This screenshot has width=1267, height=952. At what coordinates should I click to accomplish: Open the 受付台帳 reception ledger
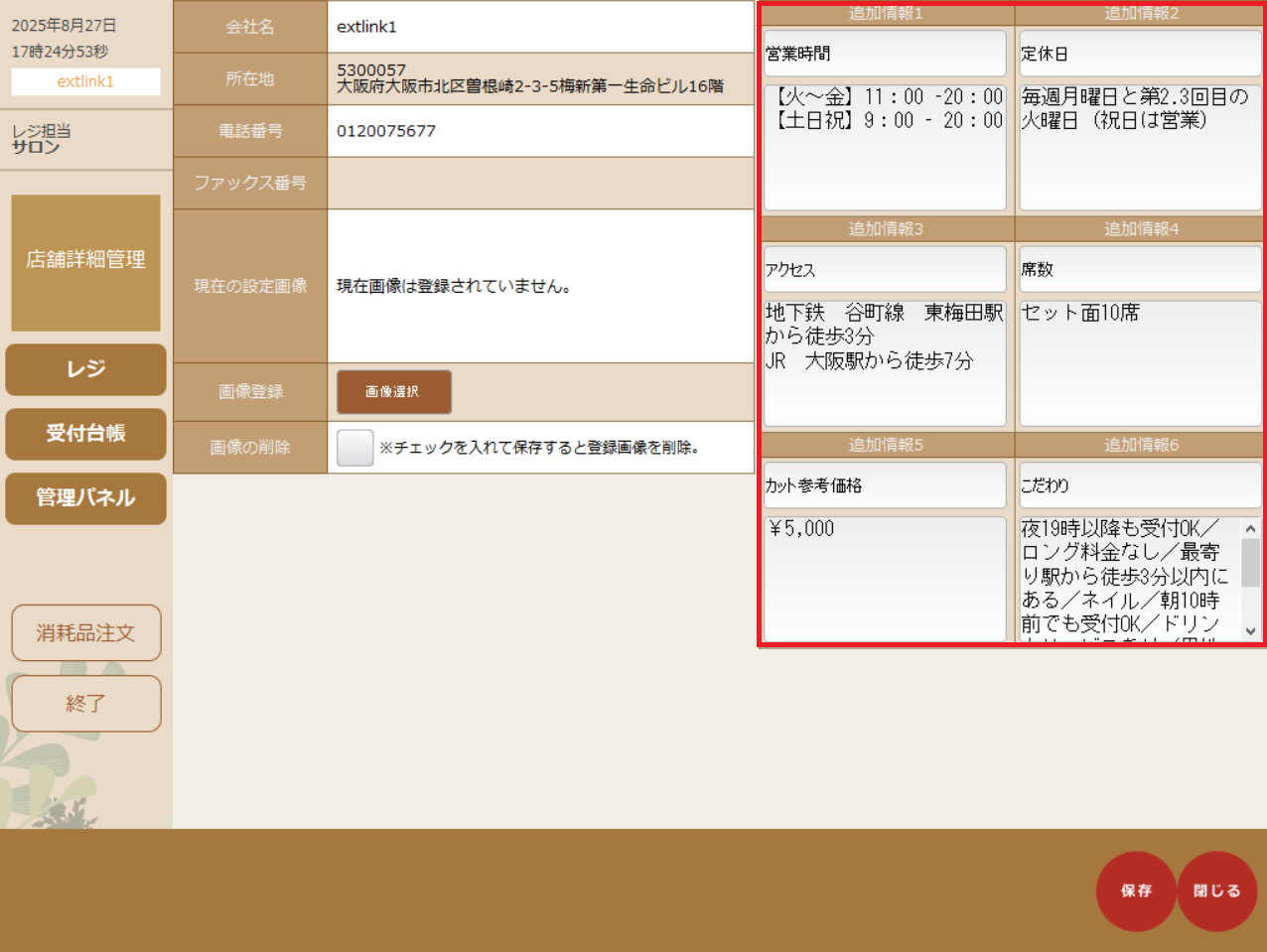click(x=85, y=434)
